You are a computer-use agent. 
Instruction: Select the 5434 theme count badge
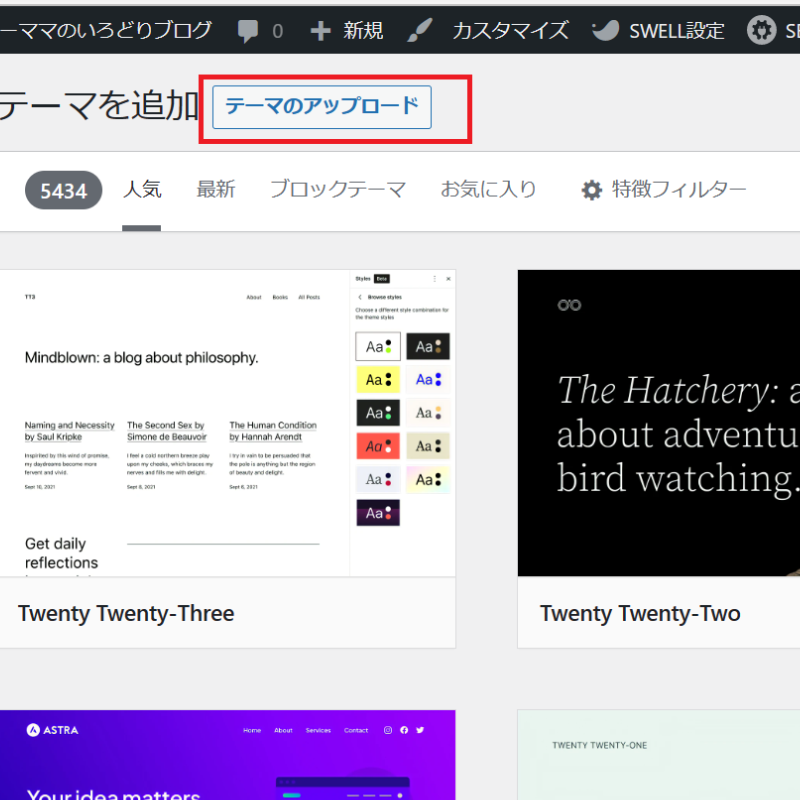64,190
